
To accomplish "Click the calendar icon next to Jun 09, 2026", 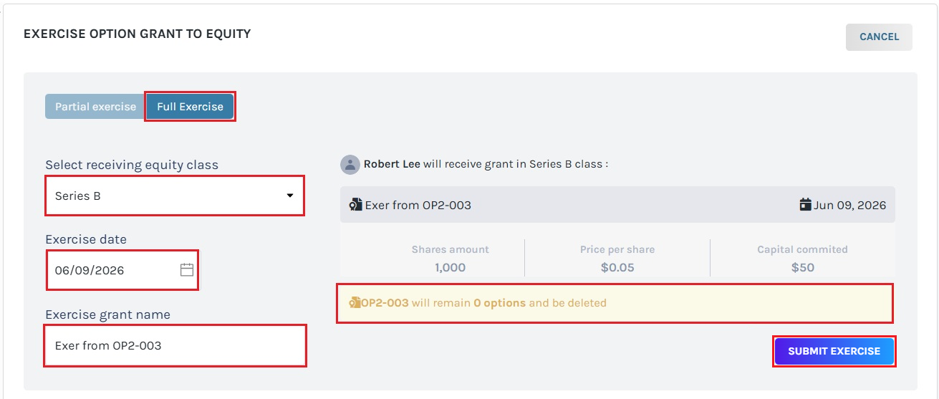I will click(x=805, y=205).
